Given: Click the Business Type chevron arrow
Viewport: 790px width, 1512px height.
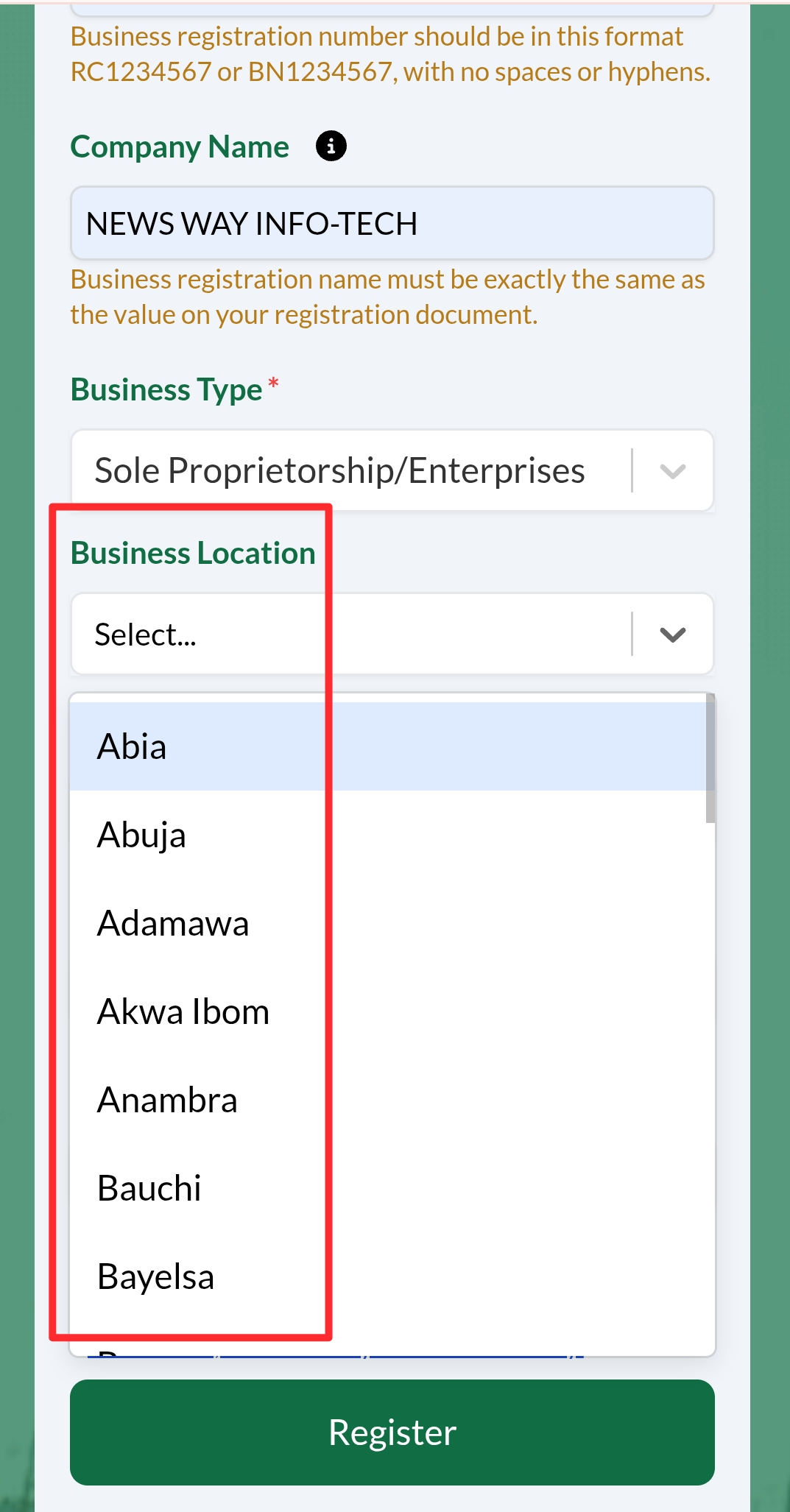Looking at the screenshot, I should click(673, 471).
